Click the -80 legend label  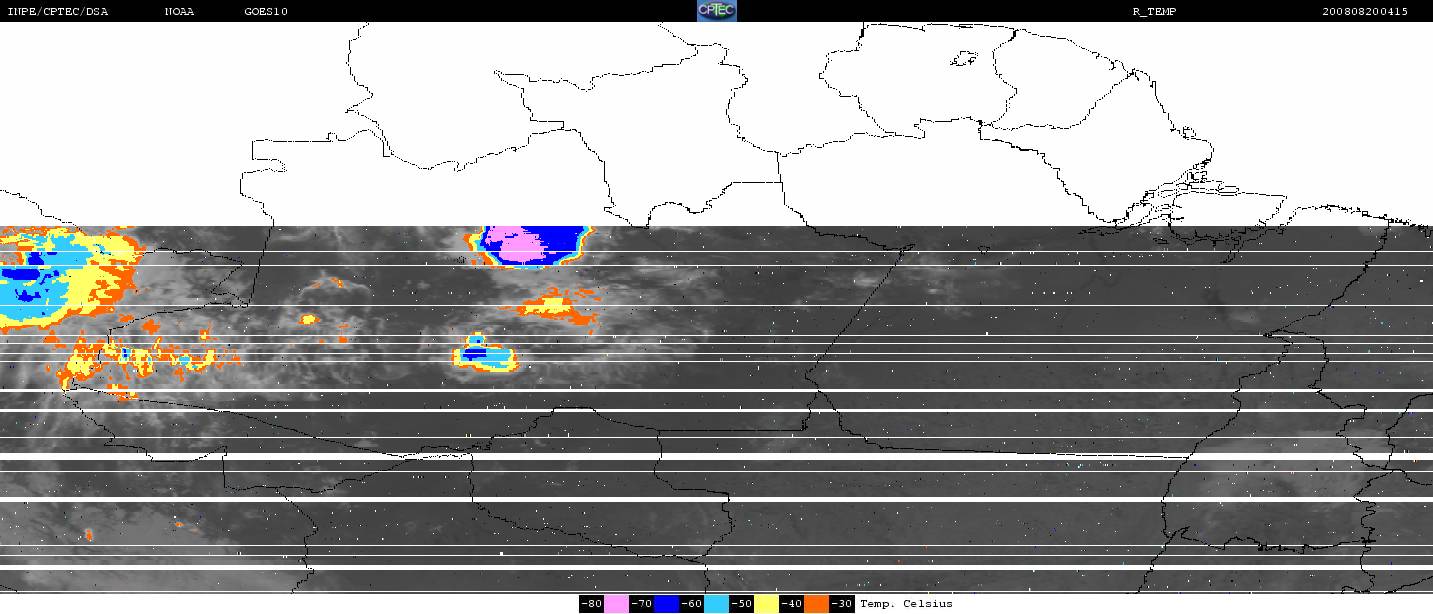click(x=591, y=604)
